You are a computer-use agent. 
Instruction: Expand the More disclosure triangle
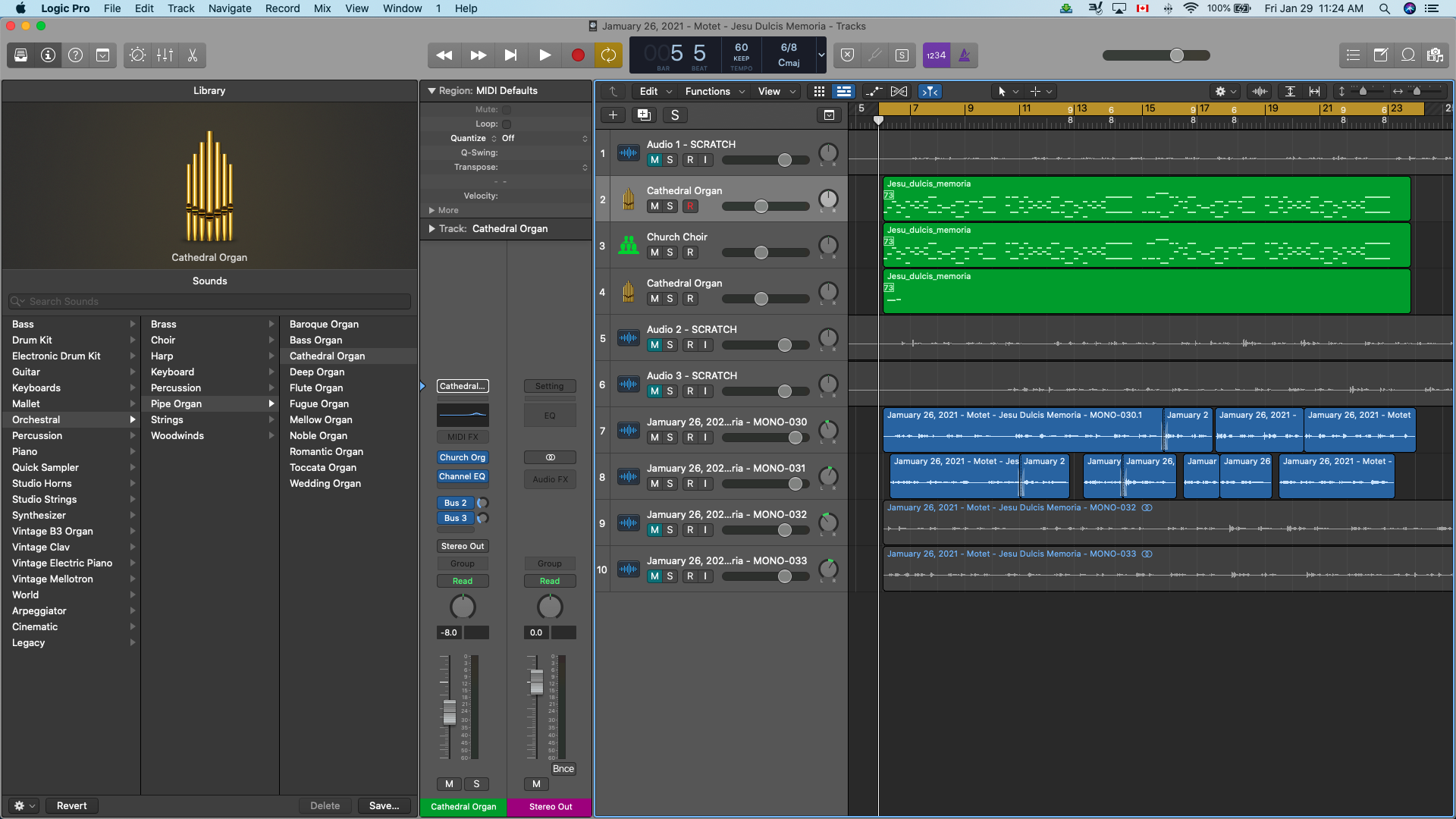[431, 210]
